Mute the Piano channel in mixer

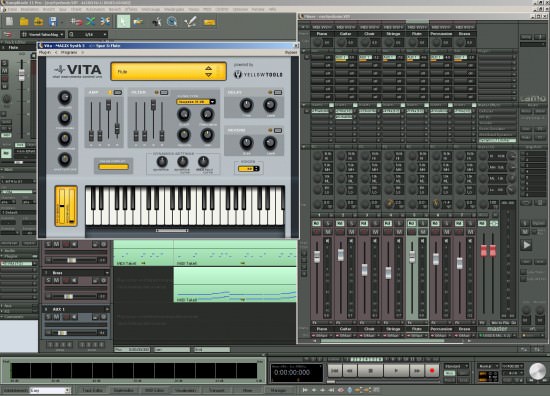tap(328, 232)
